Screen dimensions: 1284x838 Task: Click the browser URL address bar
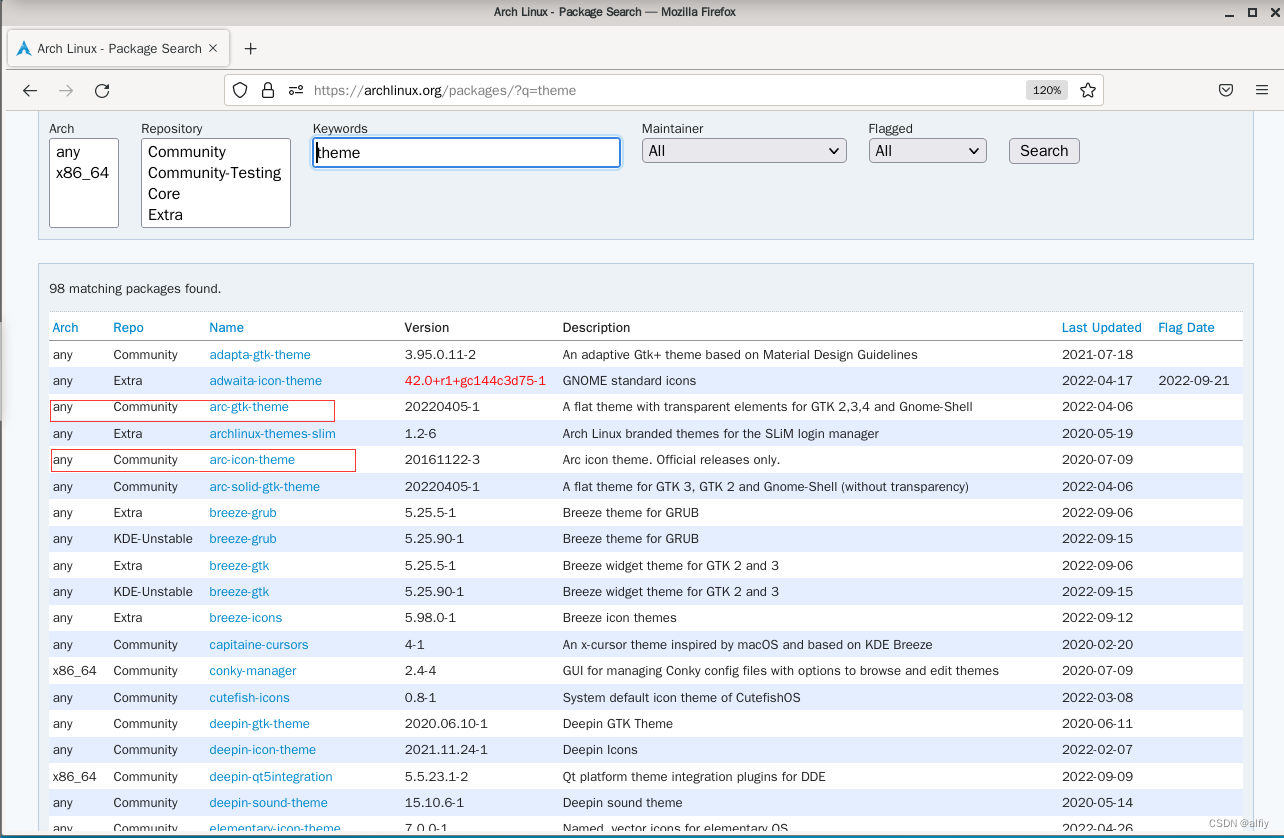(x=664, y=90)
